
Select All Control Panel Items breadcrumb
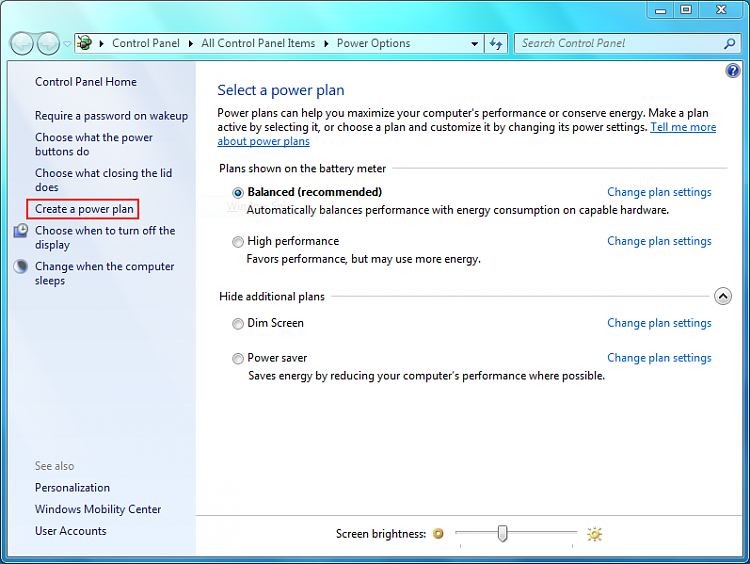coord(258,43)
